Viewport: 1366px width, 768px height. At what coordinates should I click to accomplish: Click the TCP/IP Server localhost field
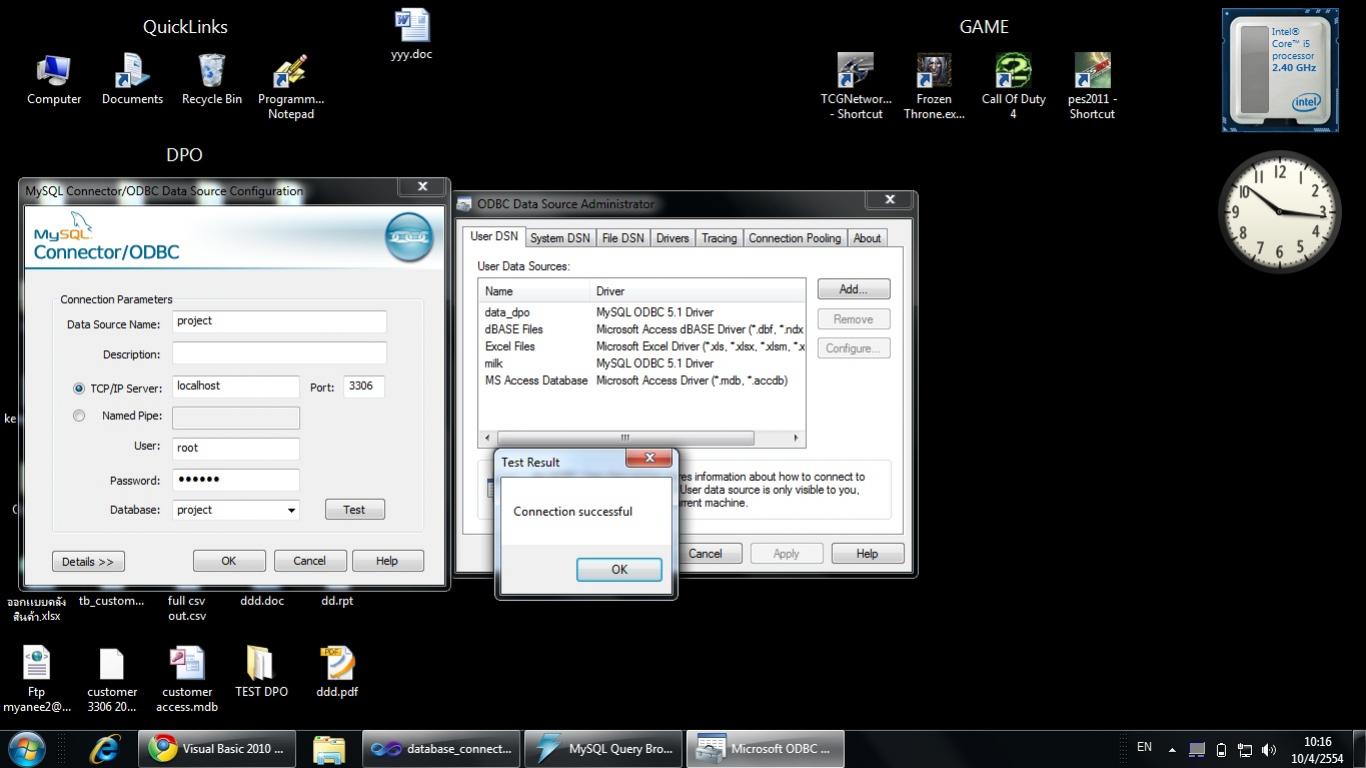coord(236,386)
